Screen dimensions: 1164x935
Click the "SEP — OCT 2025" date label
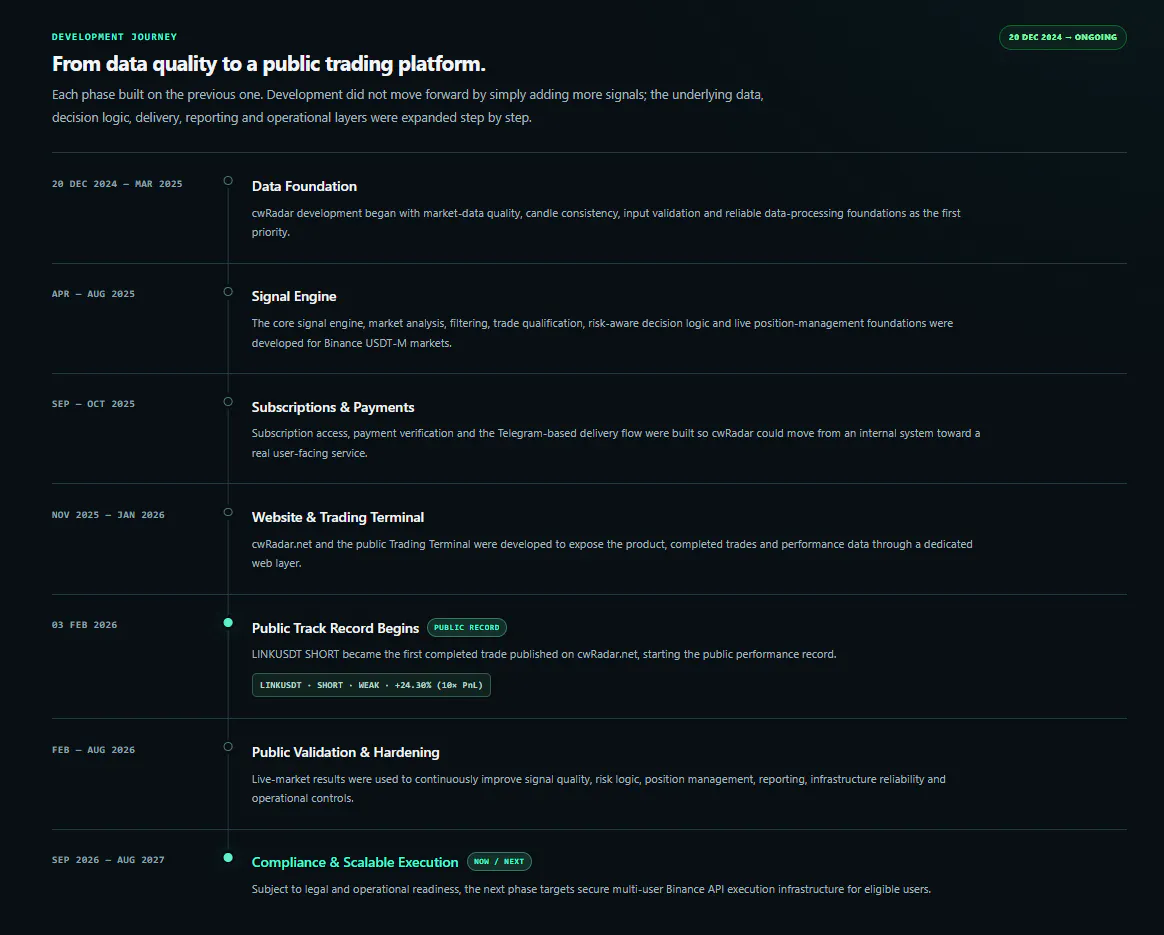click(x=94, y=404)
